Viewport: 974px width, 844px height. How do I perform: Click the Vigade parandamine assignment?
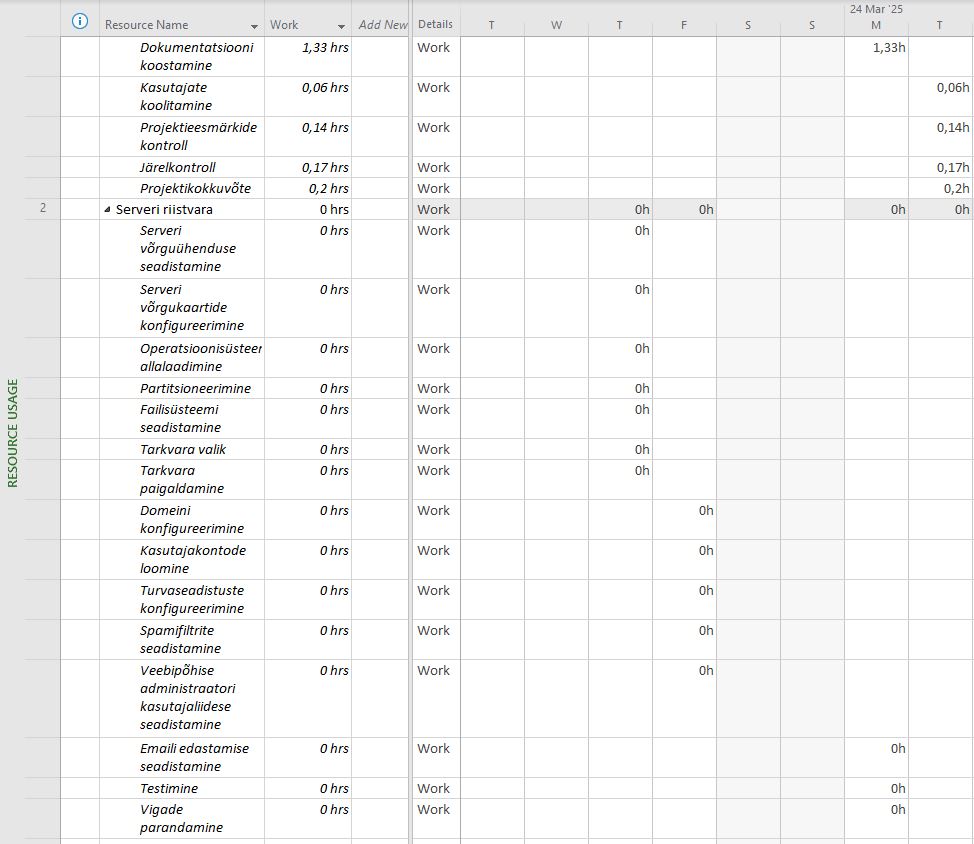click(181, 818)
